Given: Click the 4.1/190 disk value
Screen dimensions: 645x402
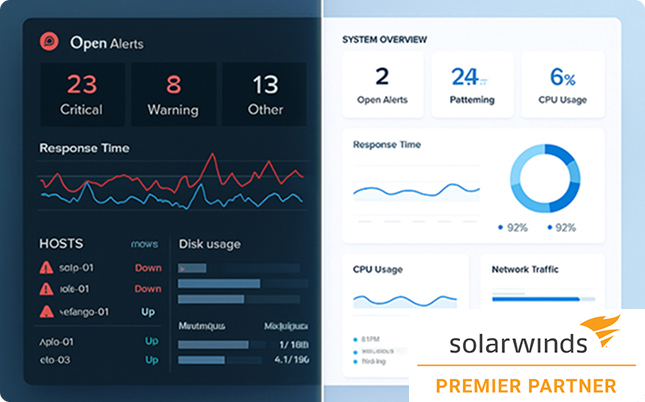Looking at the screenshot, I should (292, 360).
